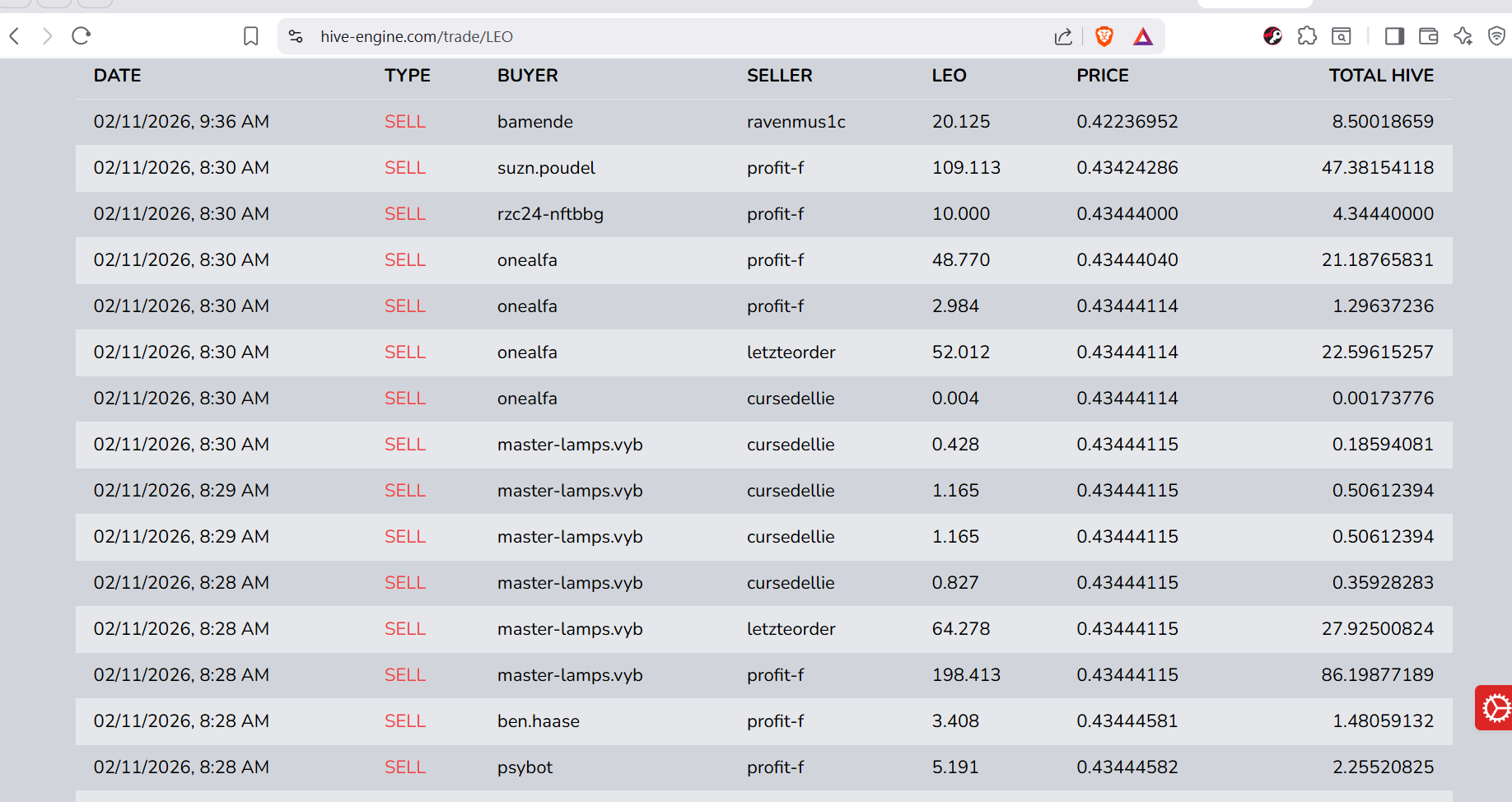Screen dimensions: 1512x802
Task: Click the browser back arrow
Action: click(14, 36)
